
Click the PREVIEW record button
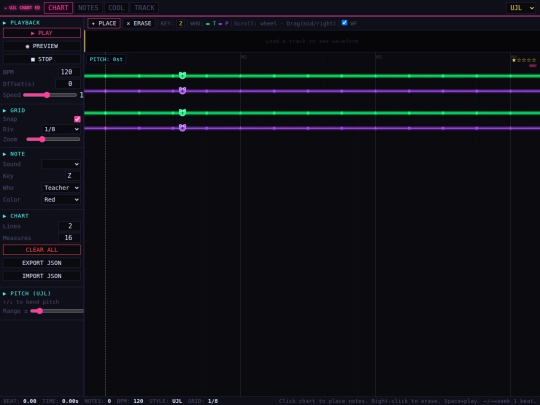point(42,46)
